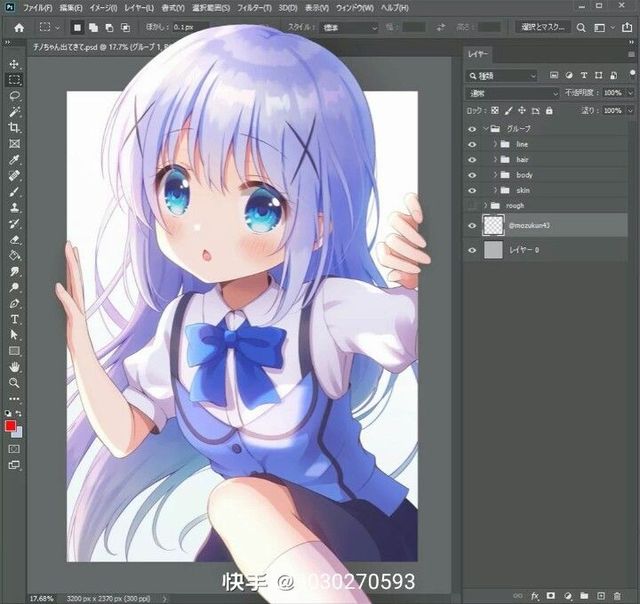This screenshot has width=640, height=604.
Task: Select the Healing Brush tool
Action: 14,176
